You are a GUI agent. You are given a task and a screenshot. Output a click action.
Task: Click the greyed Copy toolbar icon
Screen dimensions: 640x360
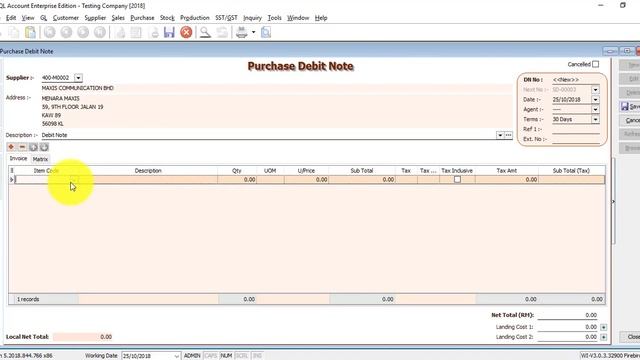[x=14, y=32]
